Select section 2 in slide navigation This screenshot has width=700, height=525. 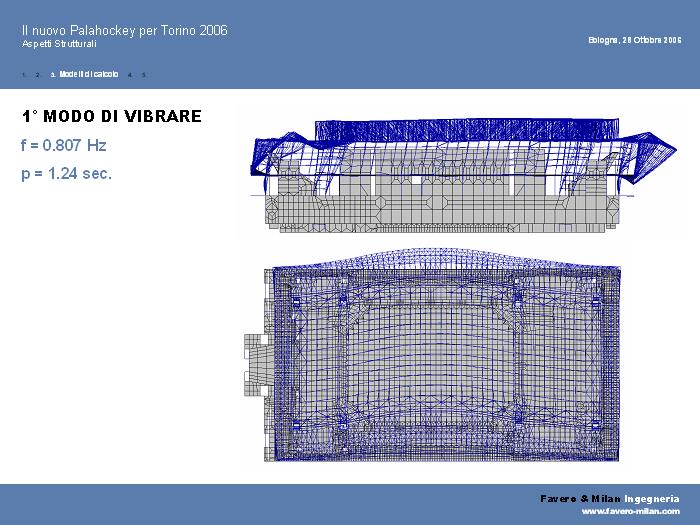(x=37, y=75)
